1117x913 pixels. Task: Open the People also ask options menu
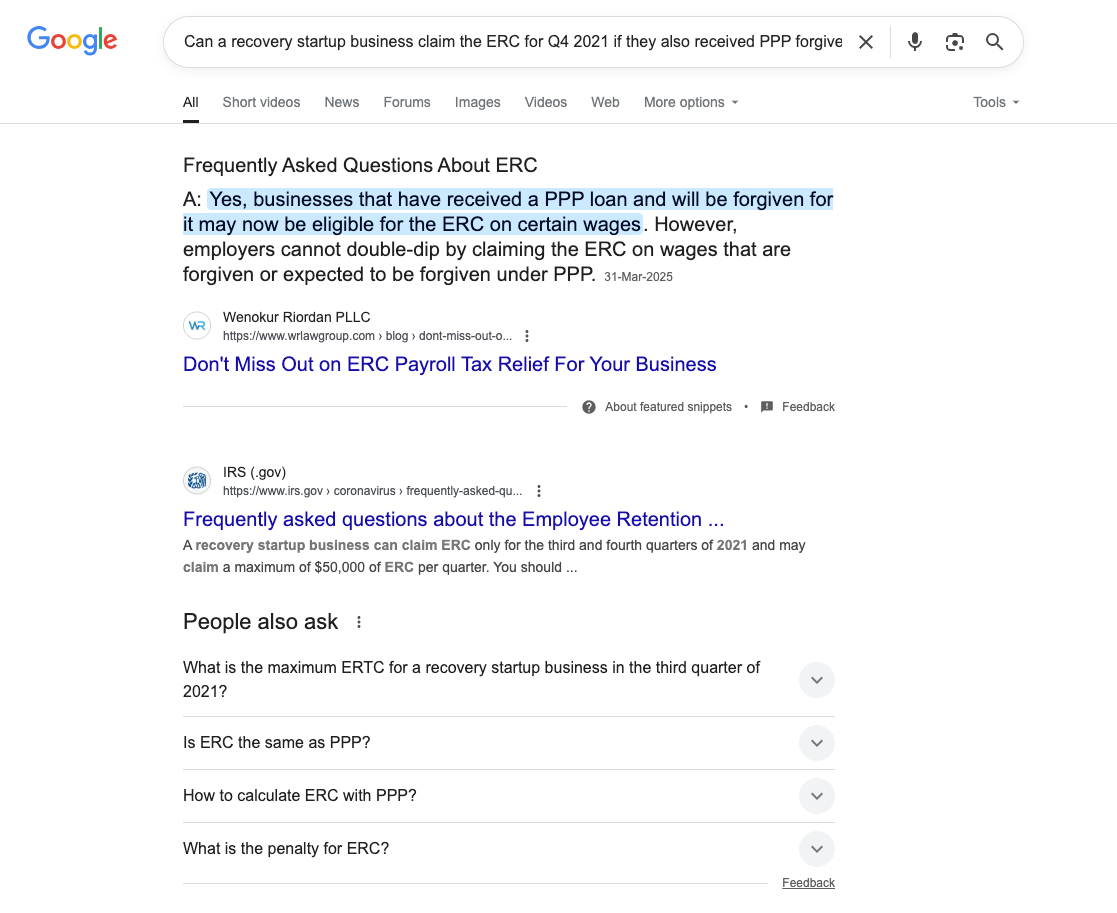[359, 622]
